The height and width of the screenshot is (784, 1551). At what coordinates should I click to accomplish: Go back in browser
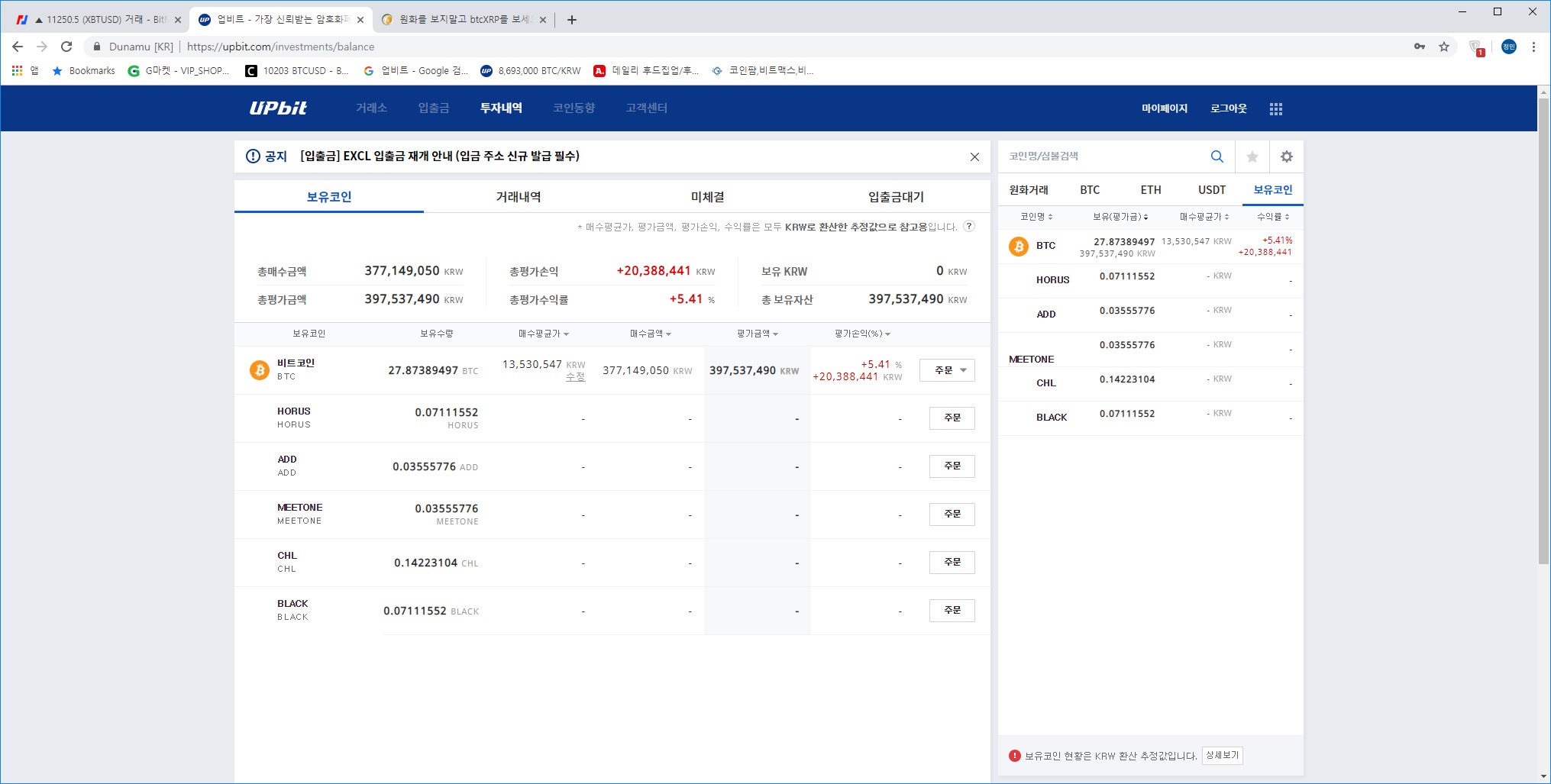point(18,47)
